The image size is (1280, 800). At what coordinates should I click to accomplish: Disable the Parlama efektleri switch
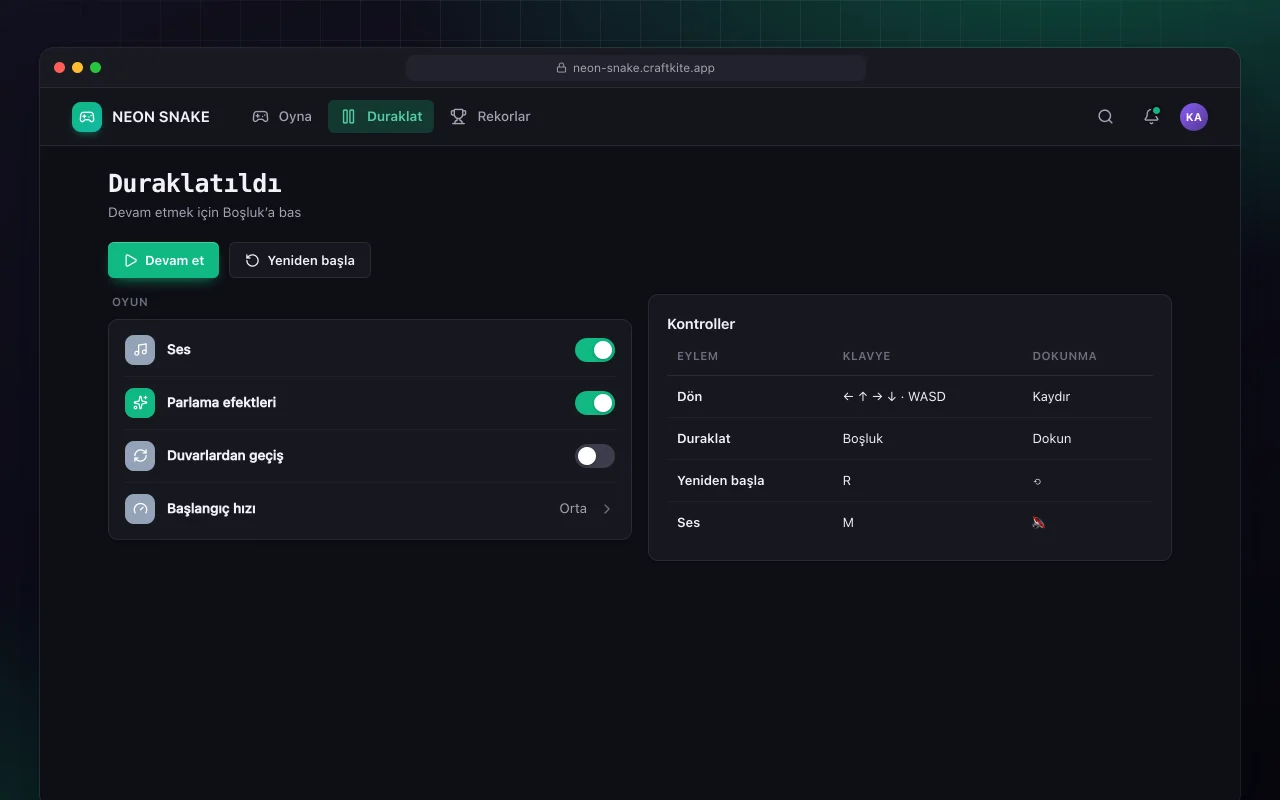(x=595, y=403)
